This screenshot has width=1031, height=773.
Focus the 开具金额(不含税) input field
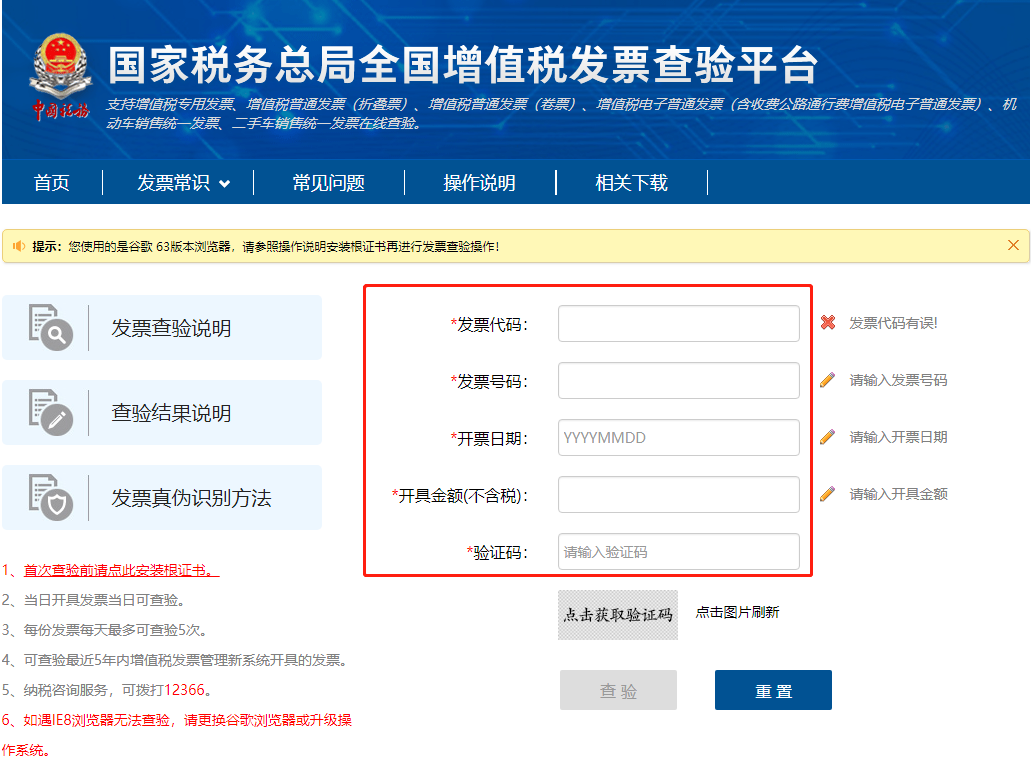pyautogui.click(x=679, y=494)
